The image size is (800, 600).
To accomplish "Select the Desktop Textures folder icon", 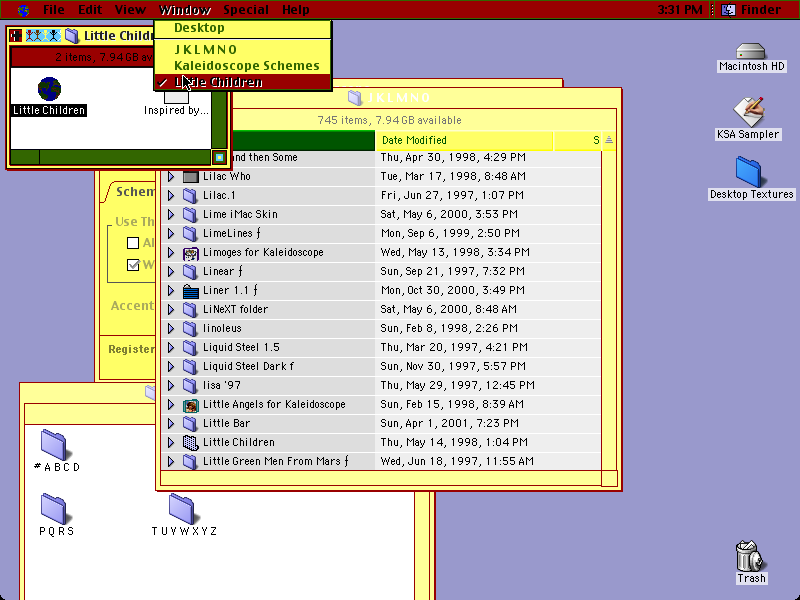I will point(748,172).
